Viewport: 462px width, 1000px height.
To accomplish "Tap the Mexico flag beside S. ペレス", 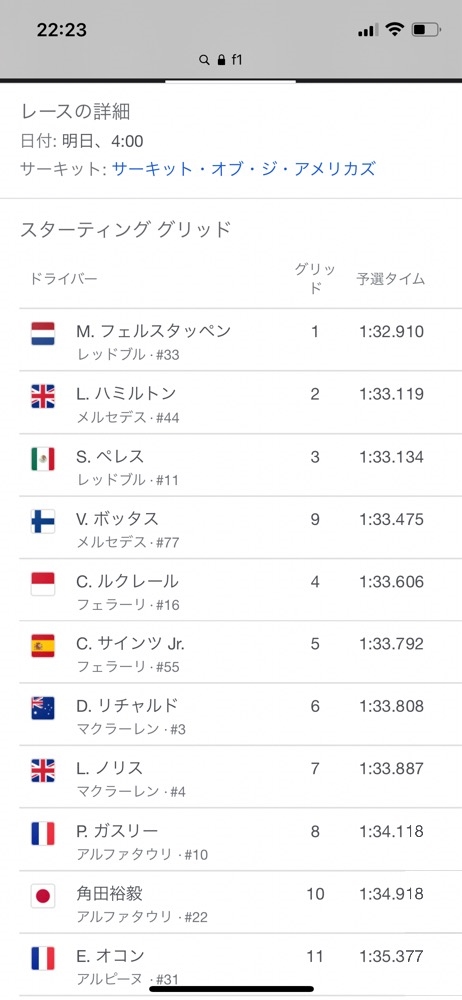I will click(43, 459).
